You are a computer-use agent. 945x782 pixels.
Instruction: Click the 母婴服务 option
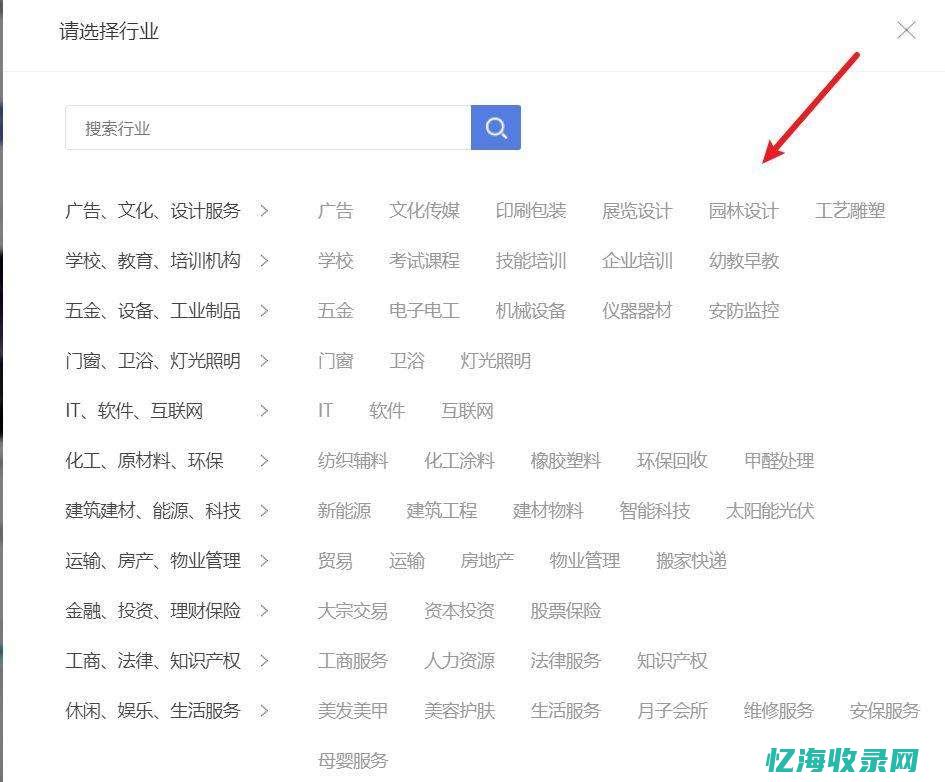(352, 760)
